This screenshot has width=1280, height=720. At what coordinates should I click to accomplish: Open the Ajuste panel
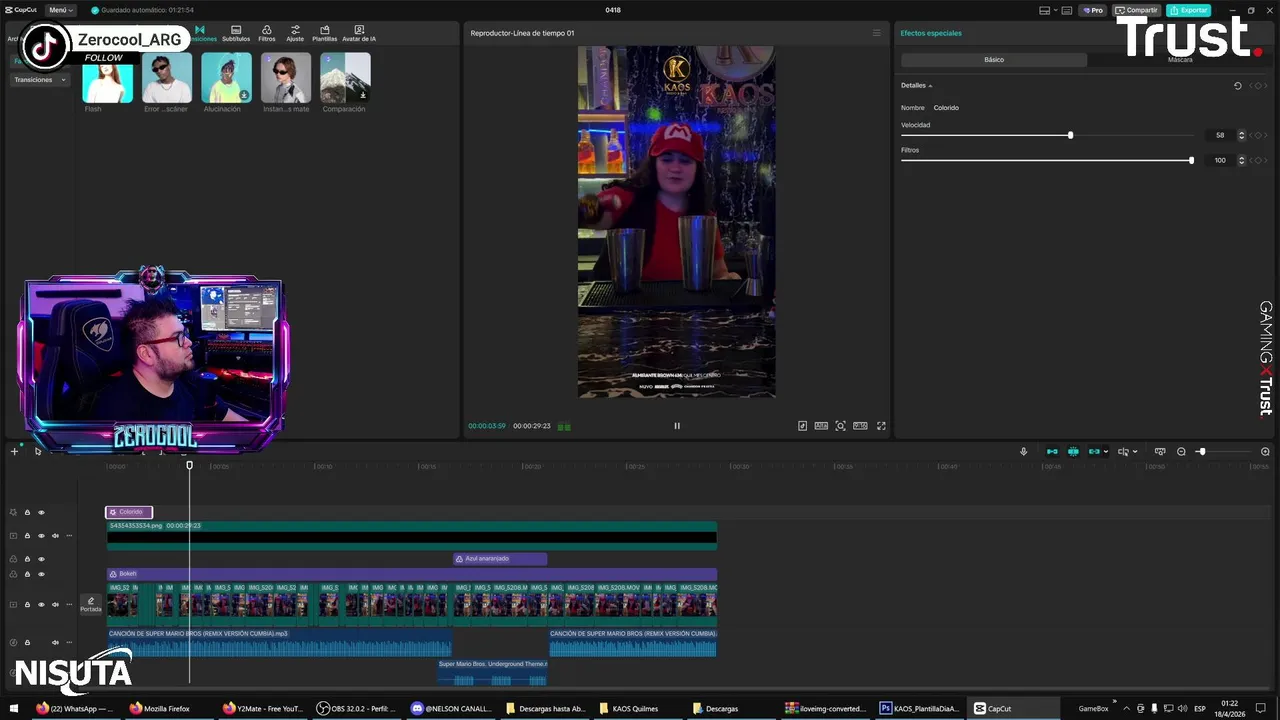coord(295,33)
